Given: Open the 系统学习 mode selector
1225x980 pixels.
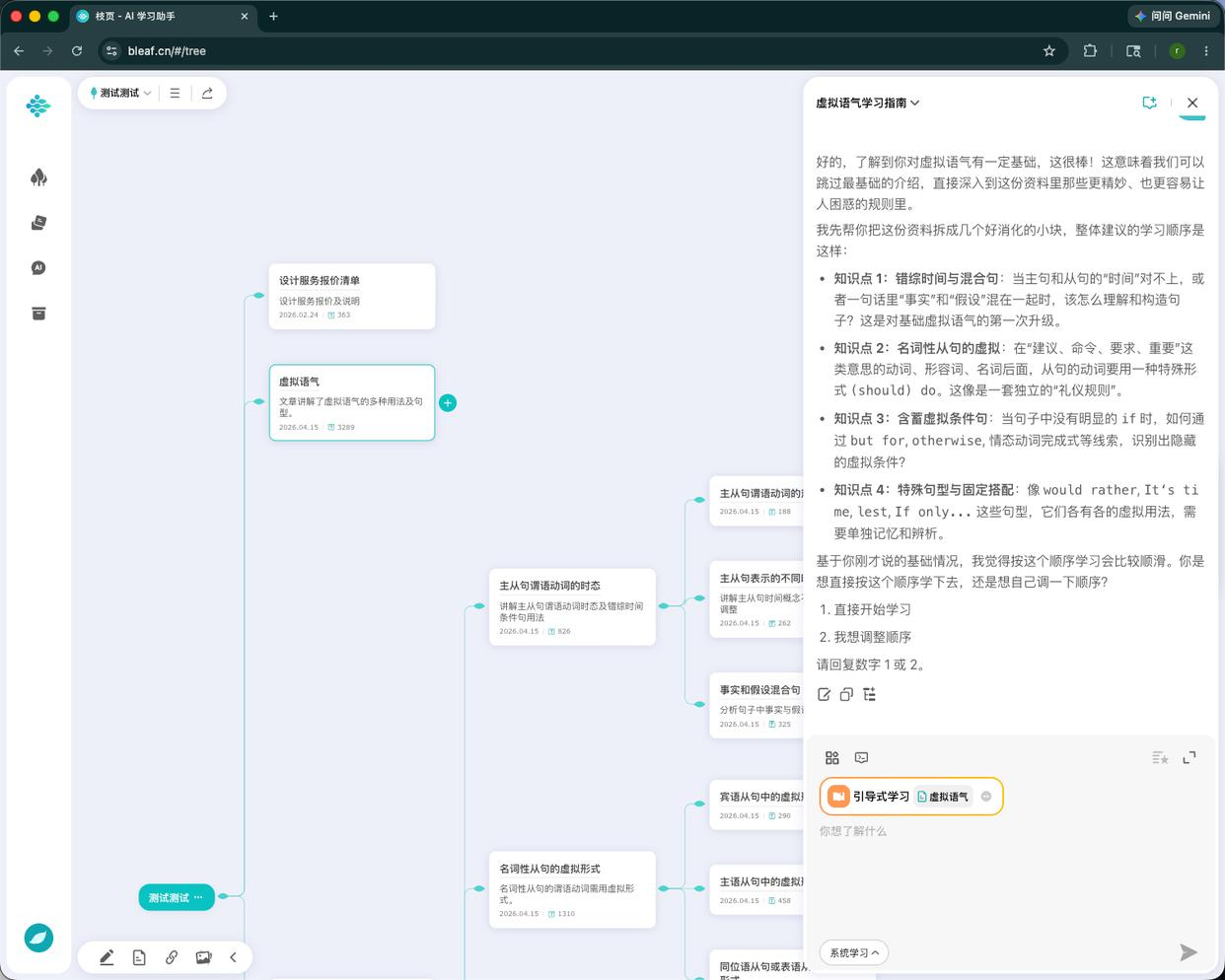Looking at the screenshot, I should [x=854, y=952].
